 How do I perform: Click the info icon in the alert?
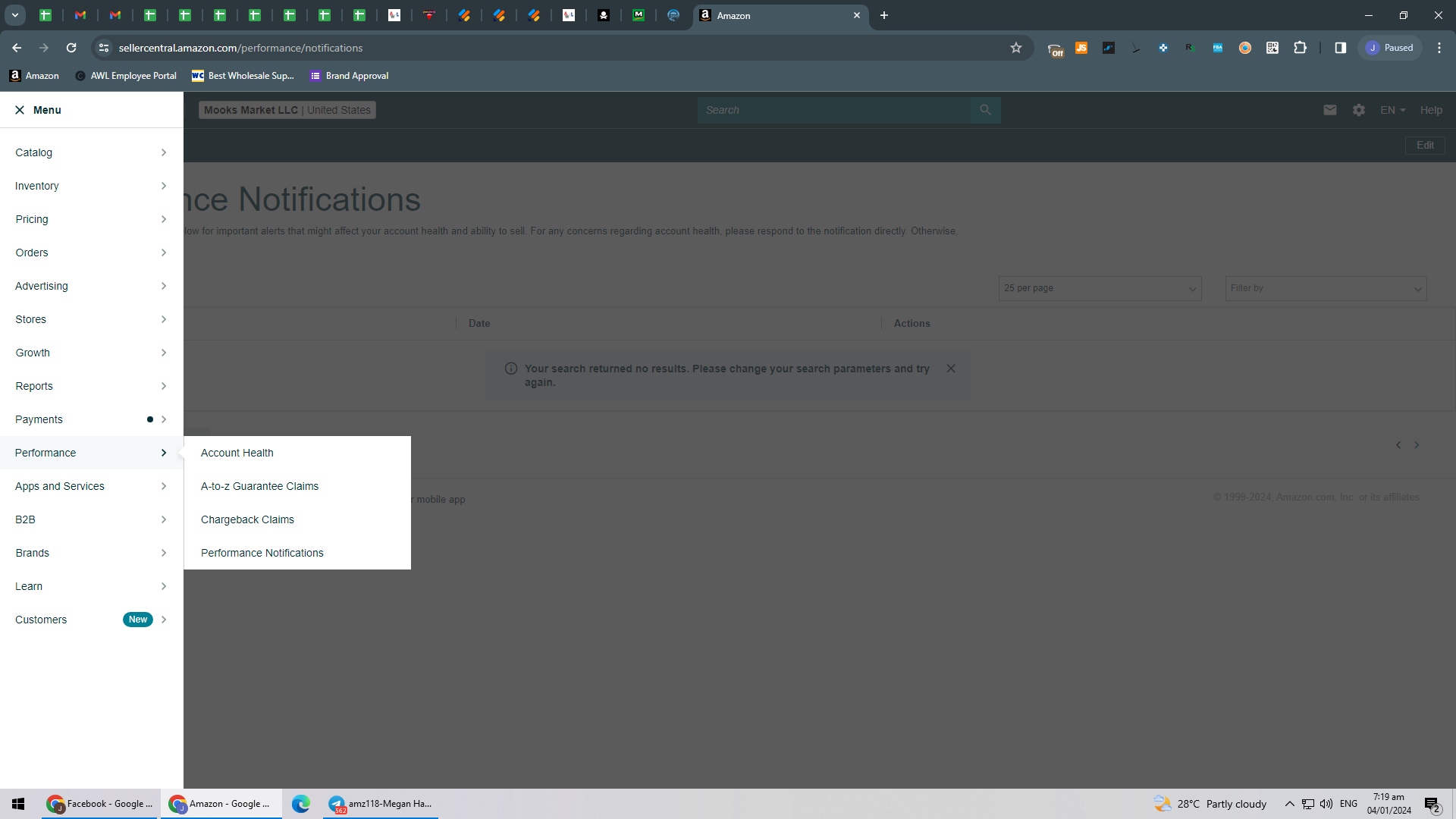511,369
